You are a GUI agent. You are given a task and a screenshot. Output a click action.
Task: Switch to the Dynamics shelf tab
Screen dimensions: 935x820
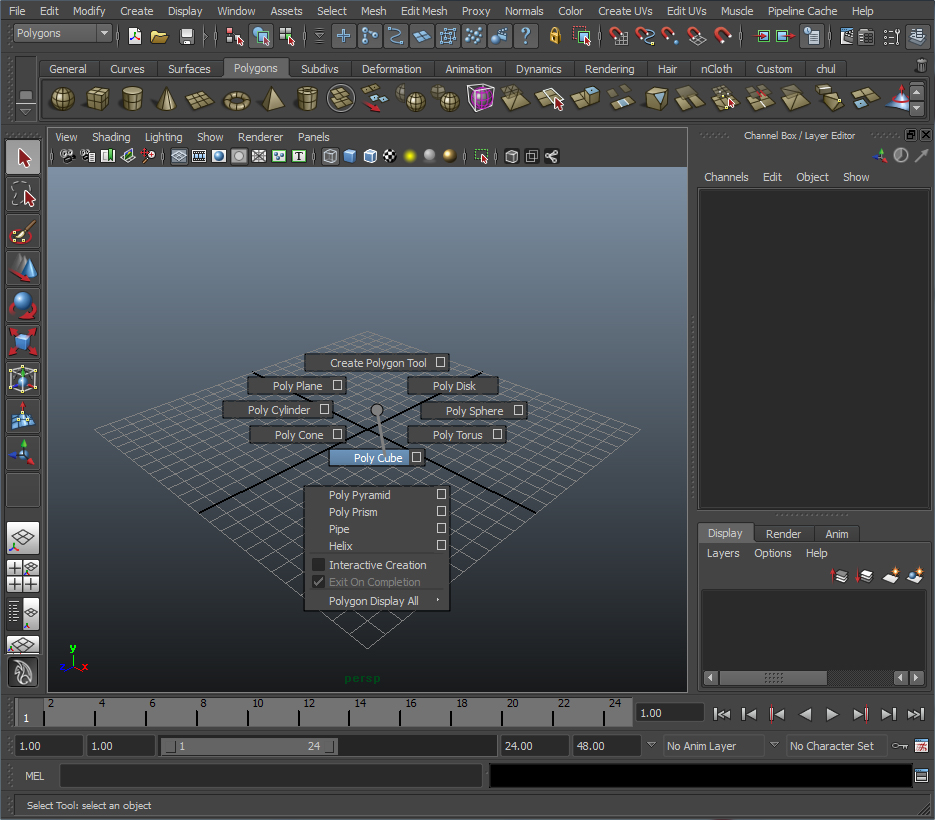pyautogui.click(x=538, y=69)
